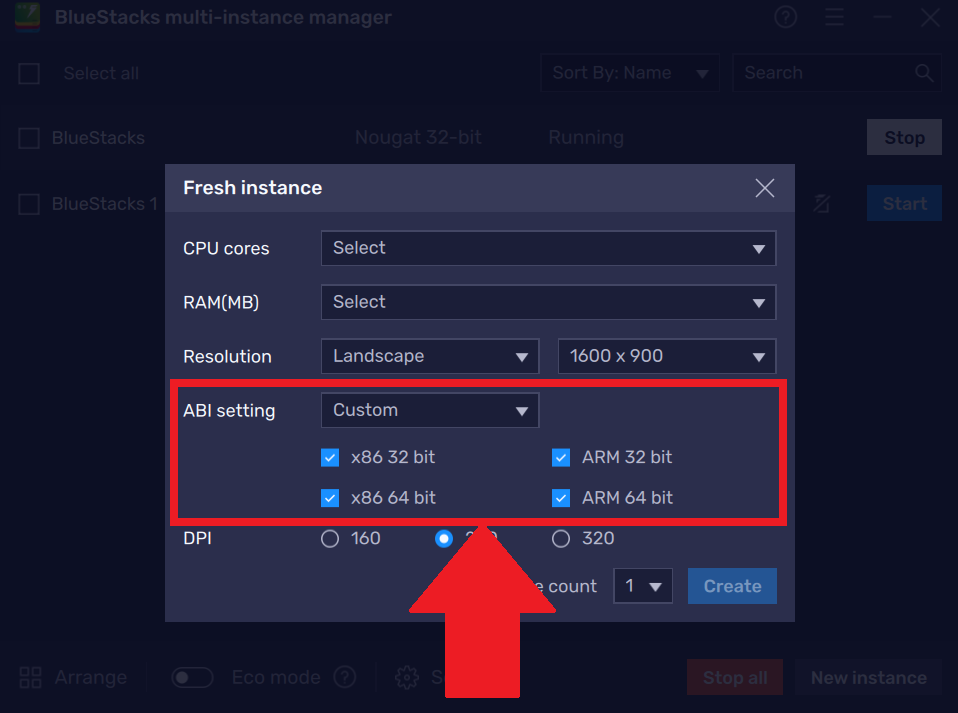The image size is (958, 713).
Task: Open the CPU cores Select dropdown
Action: [x=548, y=248]
